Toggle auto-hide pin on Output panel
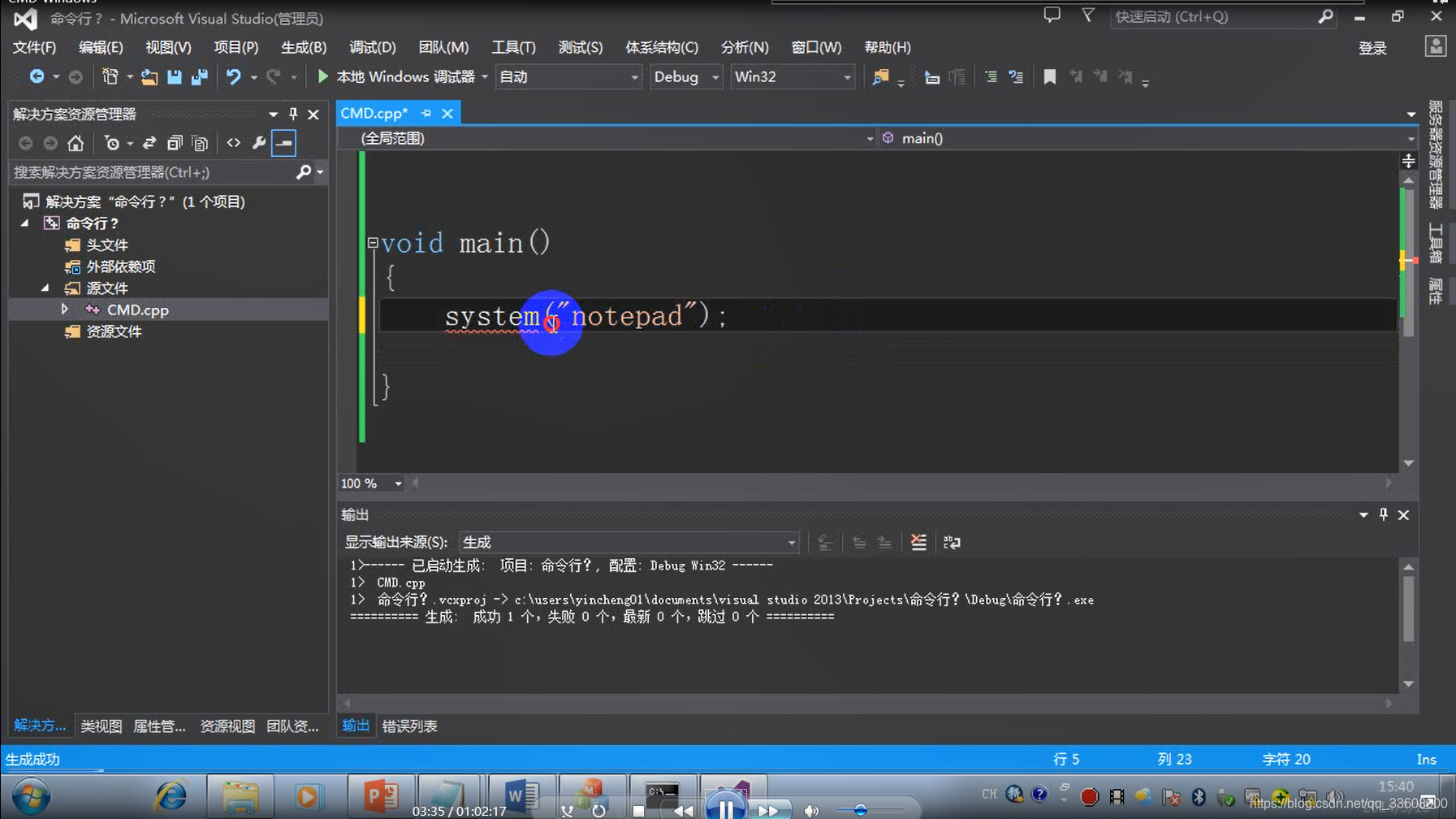This screenshot has width=1456, height=819. pos(1384,514)
